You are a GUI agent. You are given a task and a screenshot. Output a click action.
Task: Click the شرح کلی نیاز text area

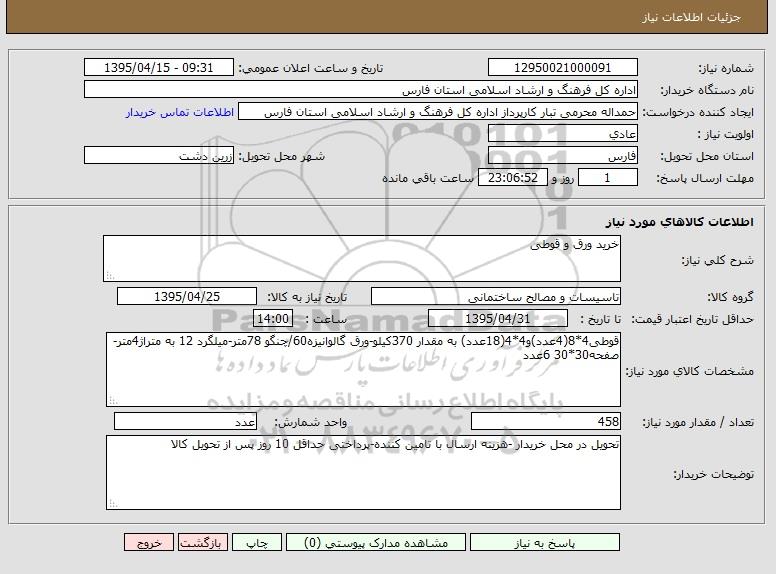click(362, 259)
